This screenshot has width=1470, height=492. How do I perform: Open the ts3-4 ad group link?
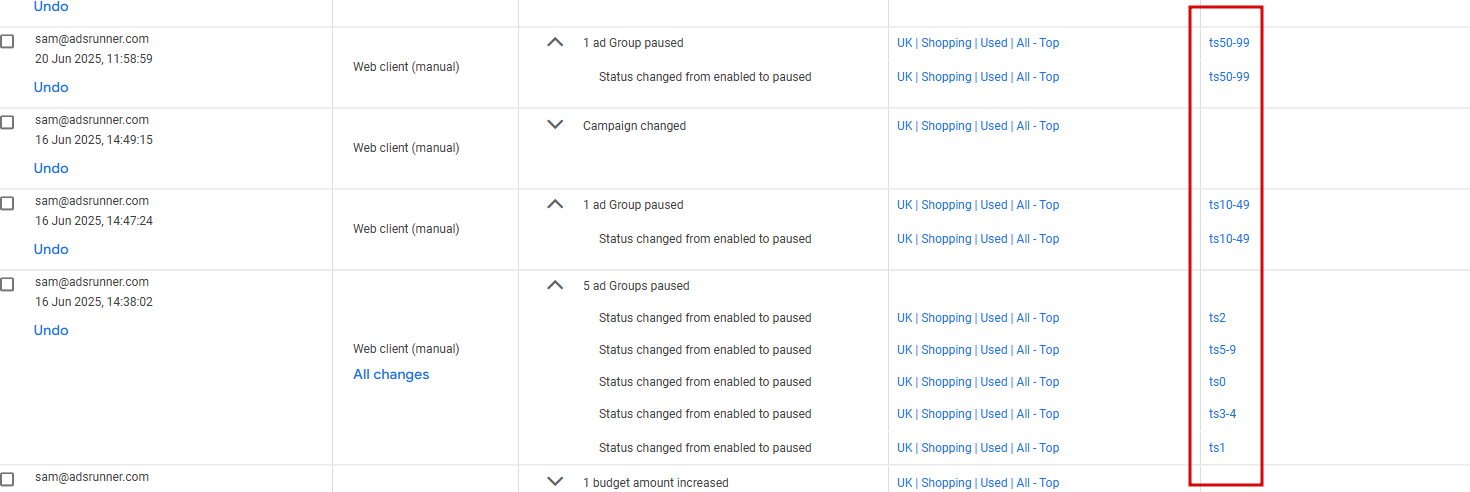pos(1222,414)
